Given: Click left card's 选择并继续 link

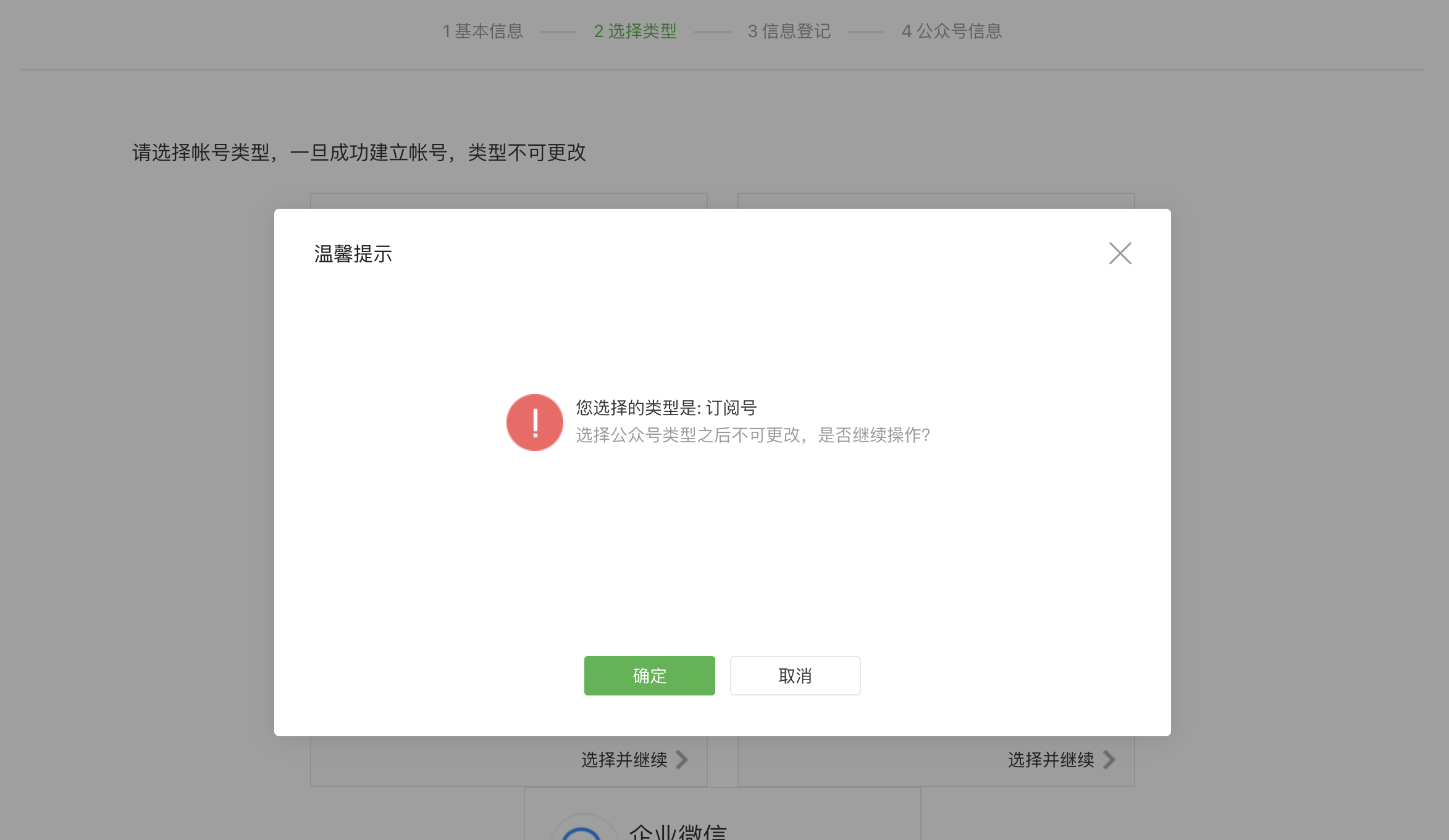Looking at the screenshot, I should tap(624, 760).
